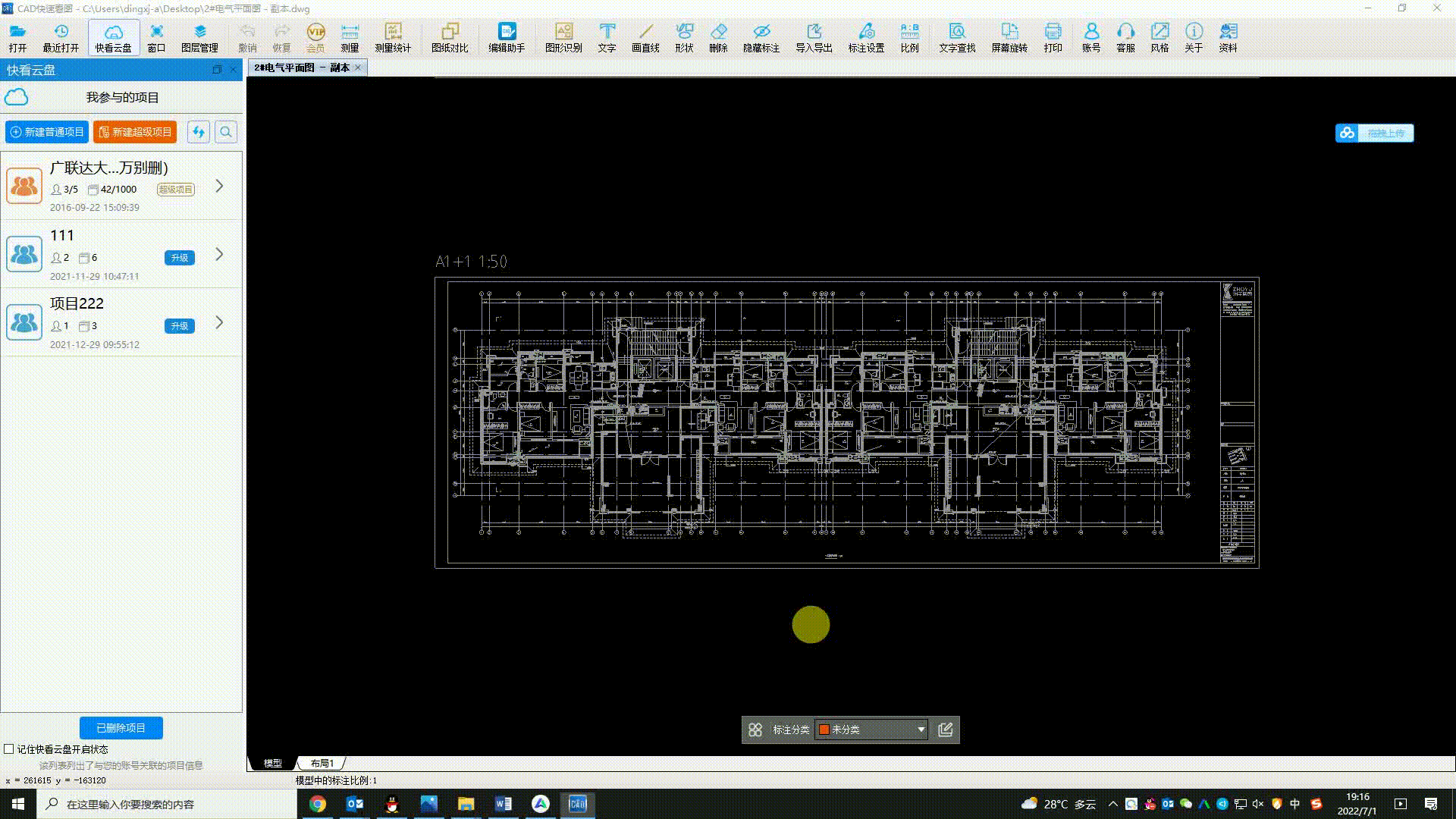This screenshot has width=1456, height=819.
Task: Open the 风格 style tool
Action: pos(1159,37)
